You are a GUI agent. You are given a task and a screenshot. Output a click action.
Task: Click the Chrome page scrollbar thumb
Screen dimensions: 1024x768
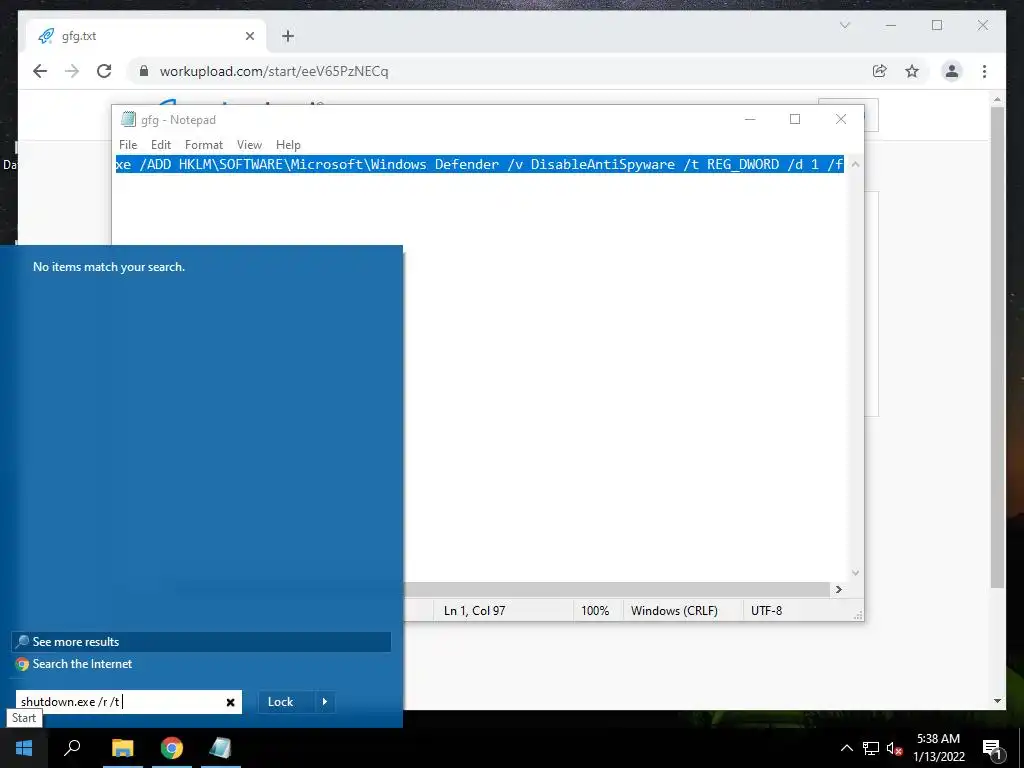[997, 347]
